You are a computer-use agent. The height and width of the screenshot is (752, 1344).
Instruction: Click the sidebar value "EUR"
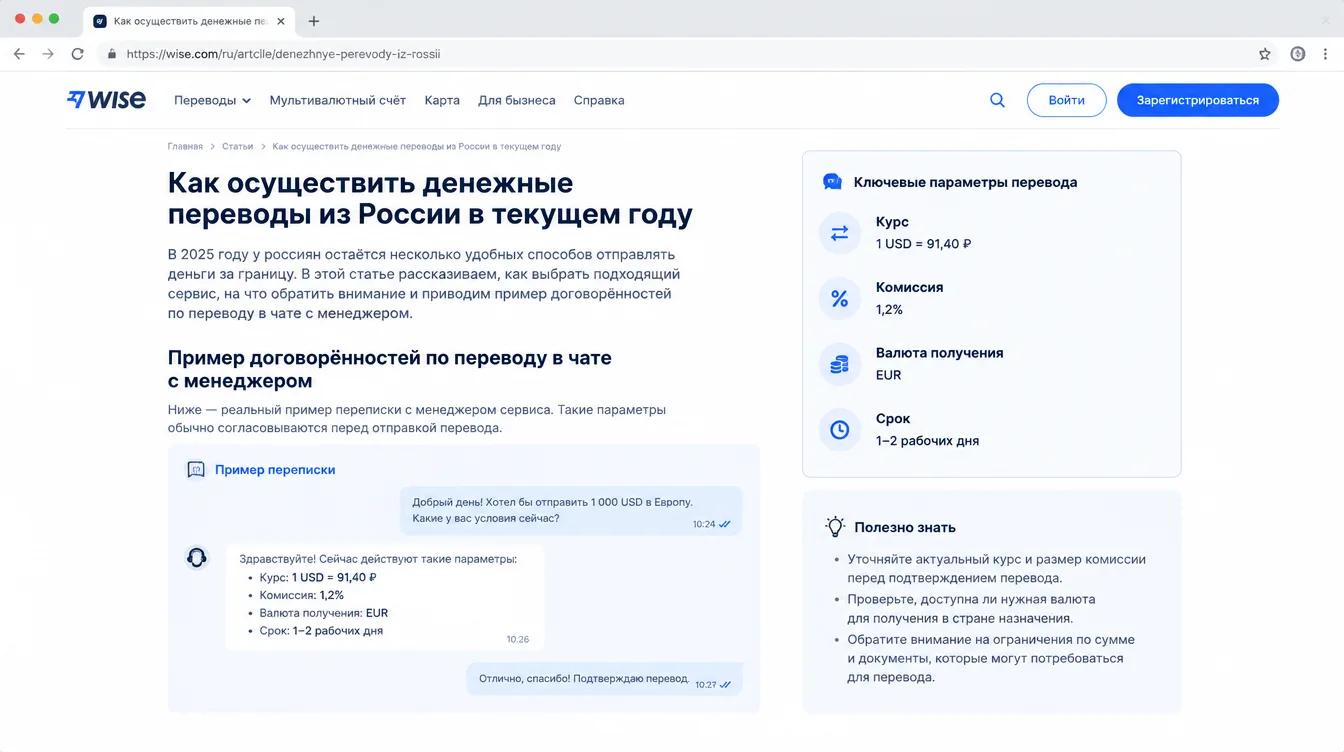pos(888,375)
